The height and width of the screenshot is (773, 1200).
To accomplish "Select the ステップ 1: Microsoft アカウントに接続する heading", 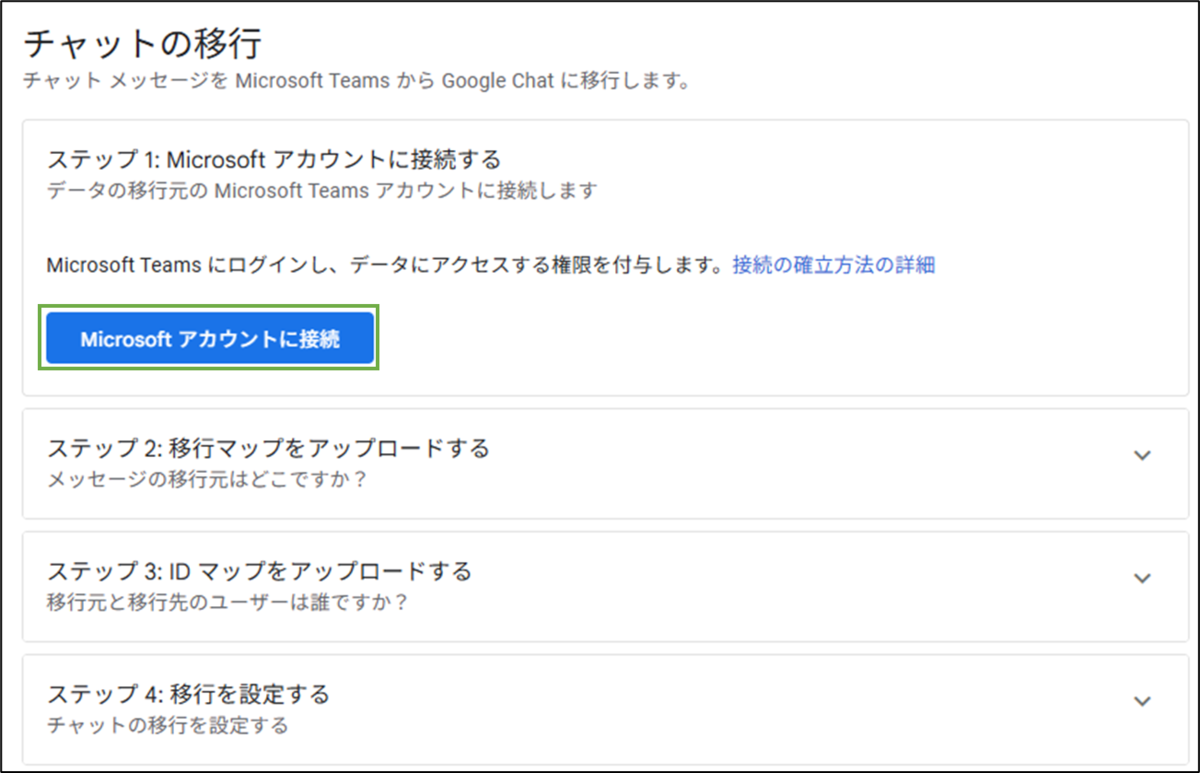I will coord(273,159).
